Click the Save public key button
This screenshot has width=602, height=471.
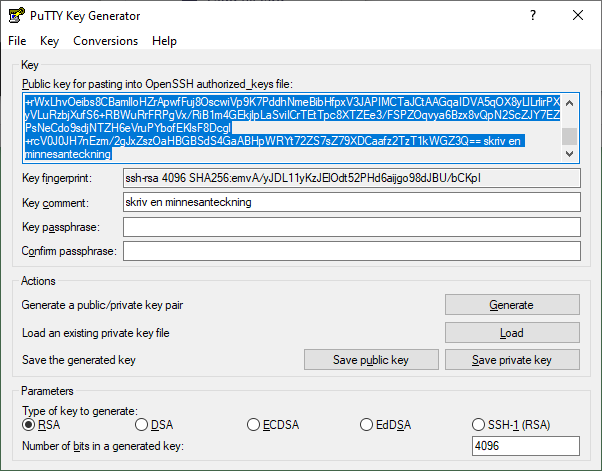pos(371,360)
